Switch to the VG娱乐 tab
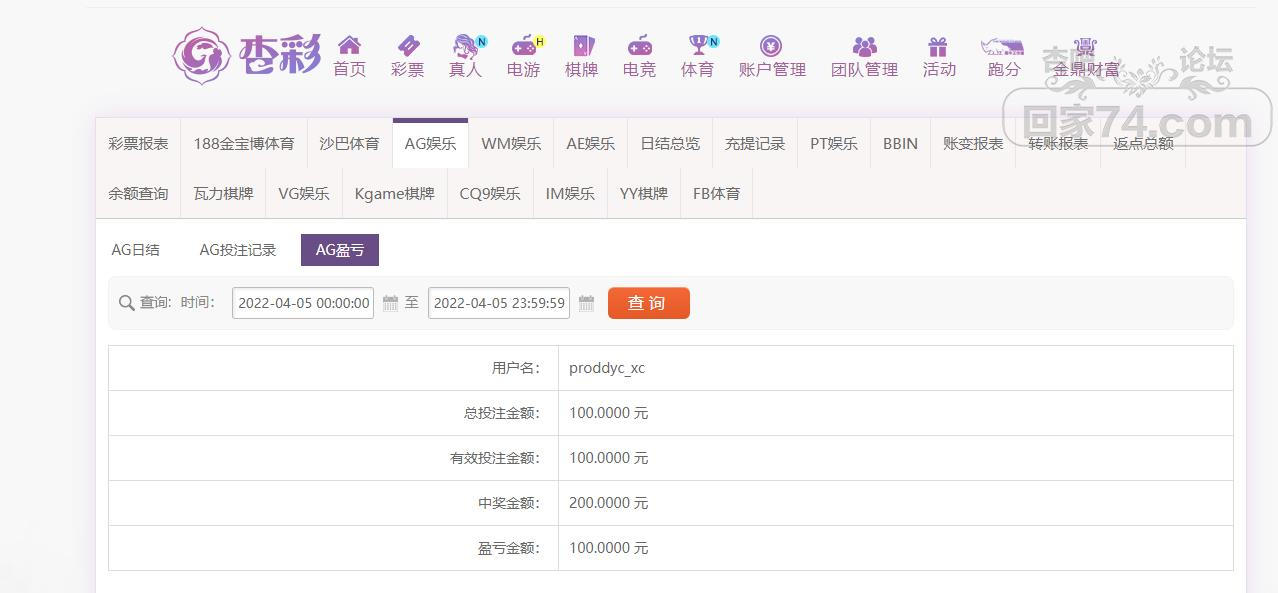This screenshot has height=593, width=1278. [x=304, y=193]
